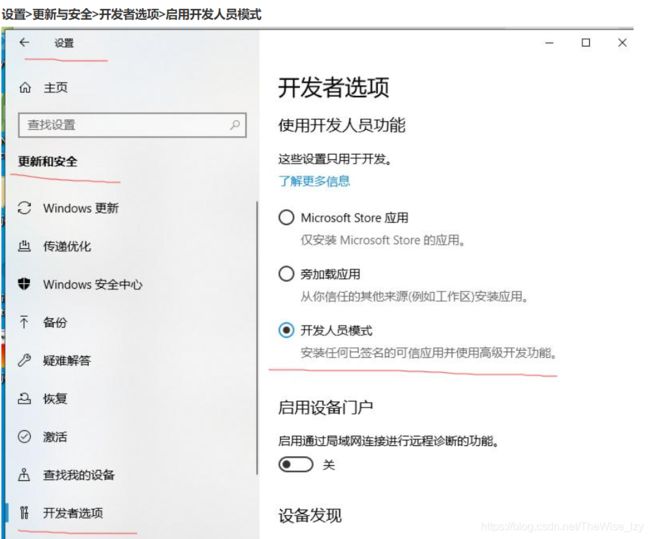Click the text 这些设置只用于开发
Viewport: 650px width, 539px height.
(335, 159)
